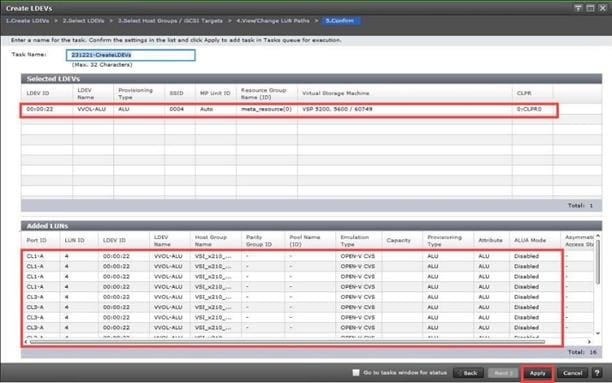The image size is (612, 383).
Task: Click the 'LDEV ID' header in Added LUNs
Action: pos(114,240)
